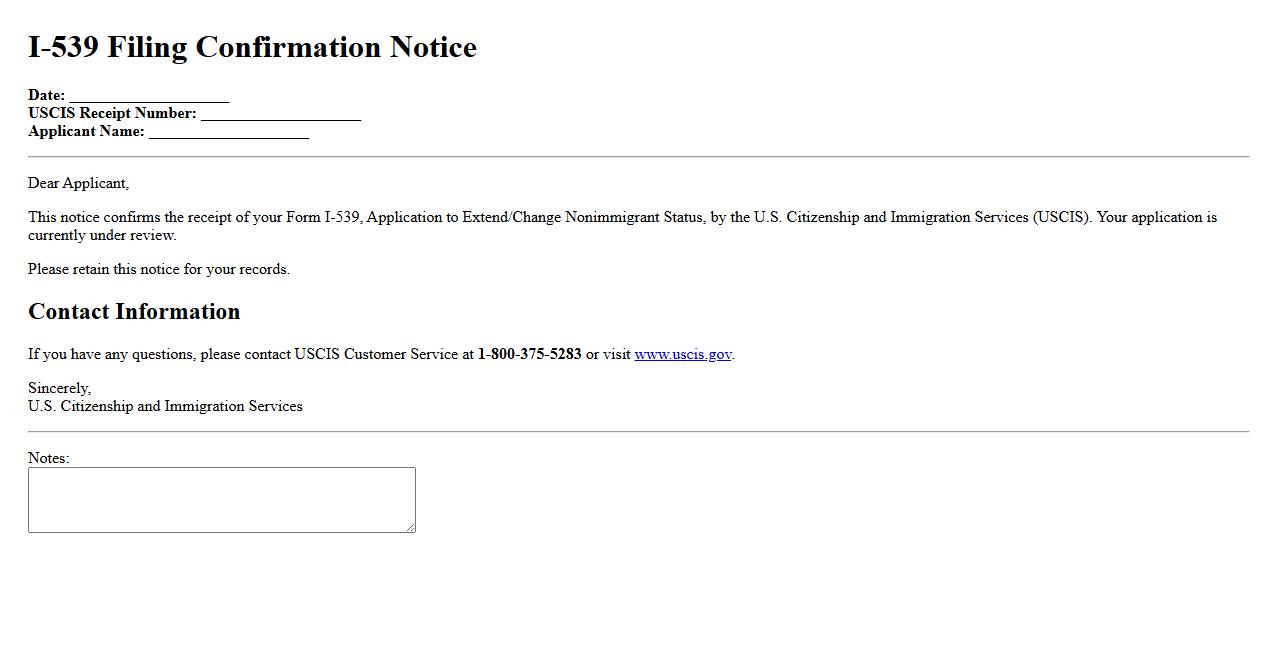Click the Applicant Name input field
Image resolution: width=1278 pixels, height=650 pixels.
pos(228,132)
